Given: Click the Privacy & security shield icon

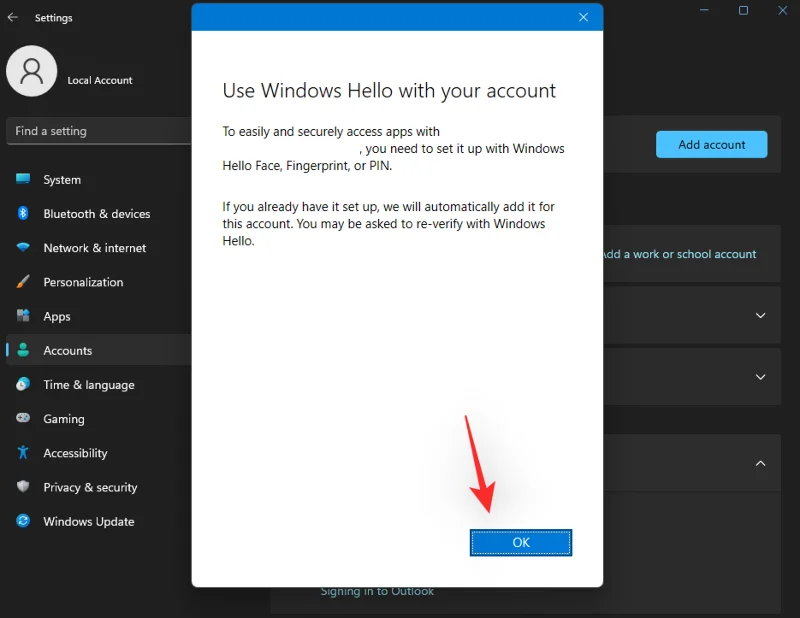Looking at the screenshot, I should 23,486.
